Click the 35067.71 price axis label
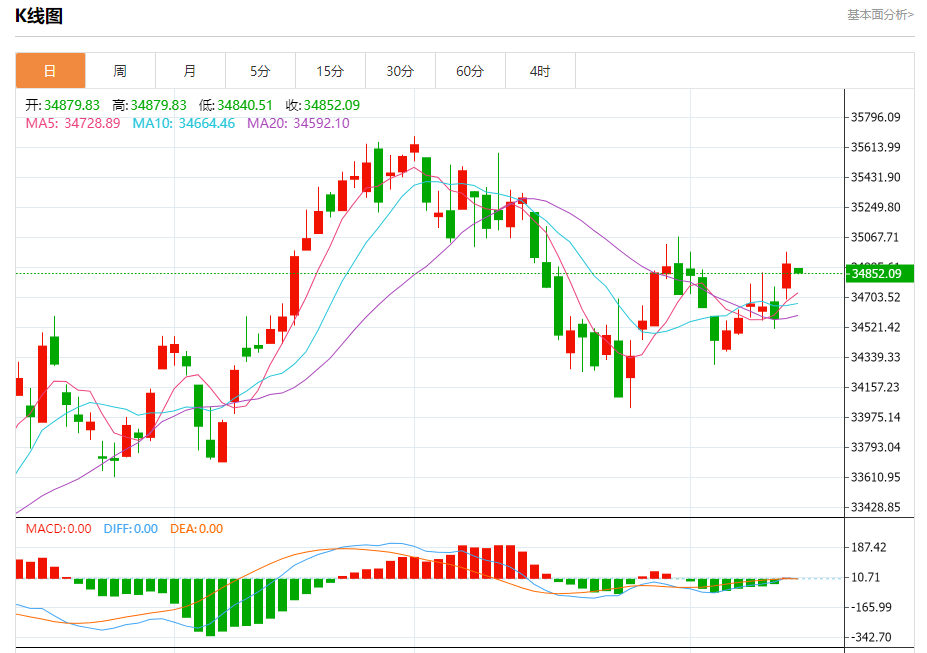Image resolution: width=927 pixels, height=653 pixels. click(876, 238)
